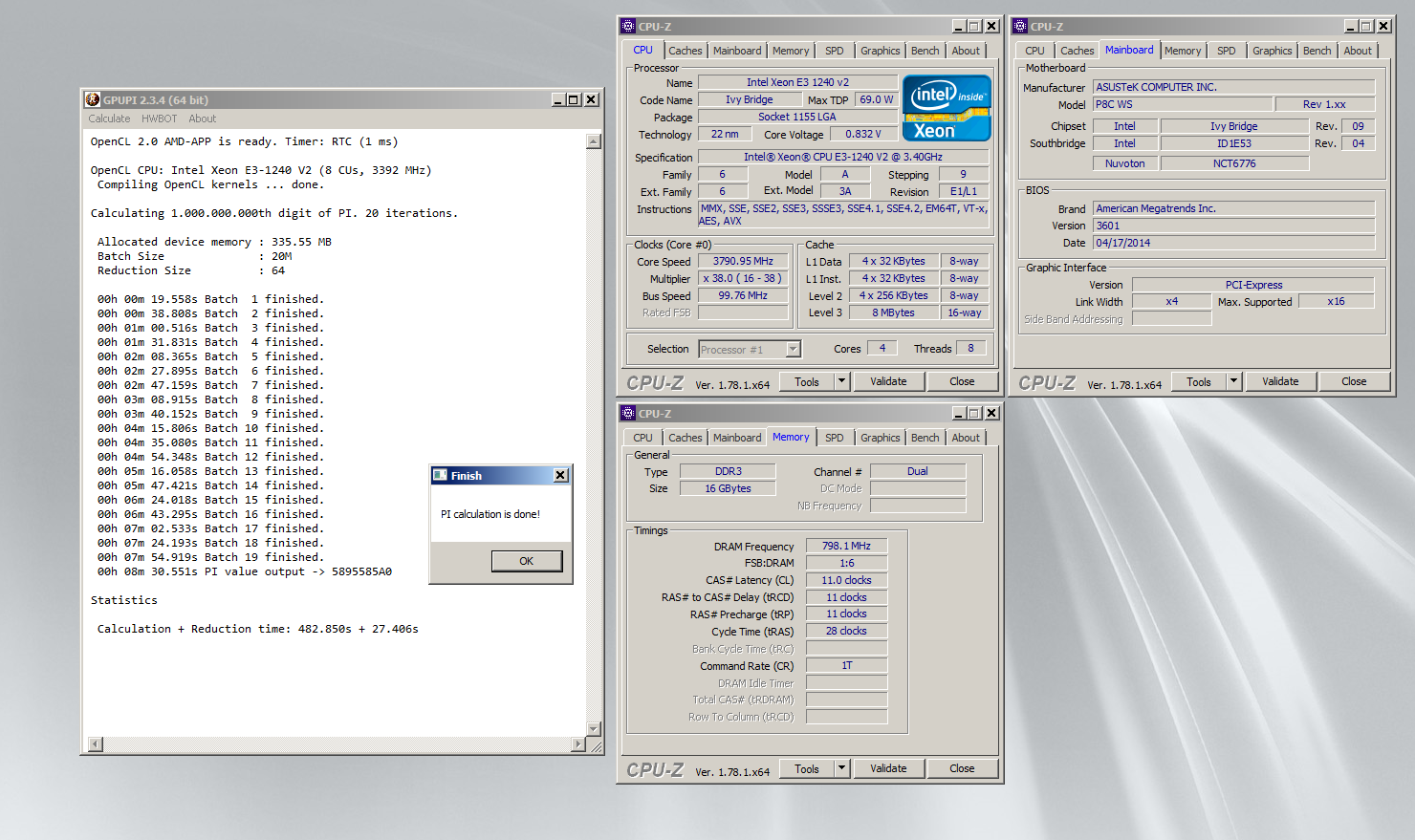
Task: Open the Calculate menu in GPUPI
Action: [x=109, y=118]
